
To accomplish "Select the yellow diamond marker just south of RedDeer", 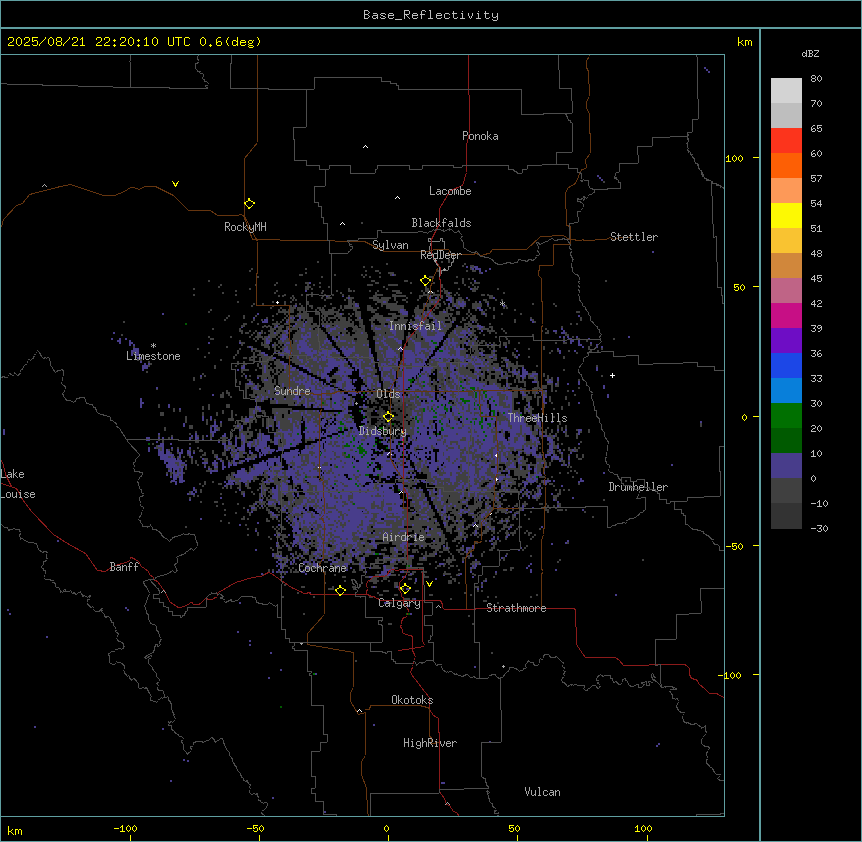I will pyautogui.click(x=426, y=281).
